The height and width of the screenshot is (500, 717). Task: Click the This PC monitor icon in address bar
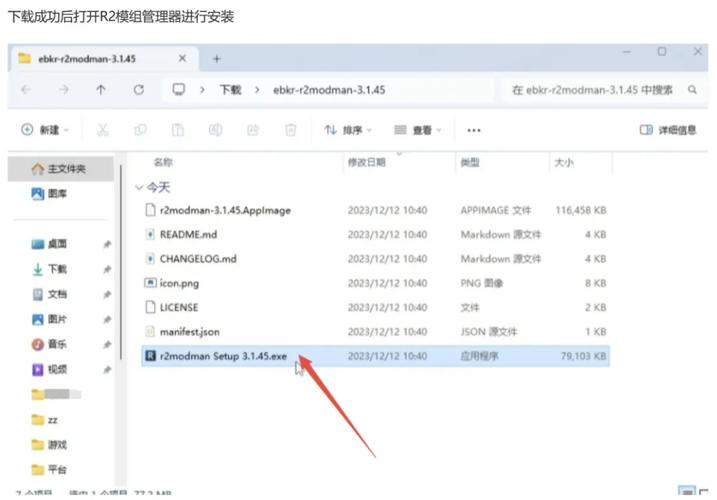(x=178, y=89)
